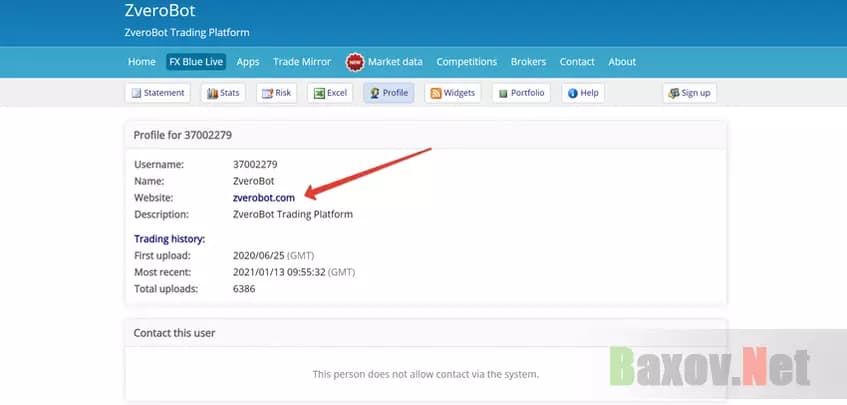
Task: Click the Help question icon
Action: [572, 93]
